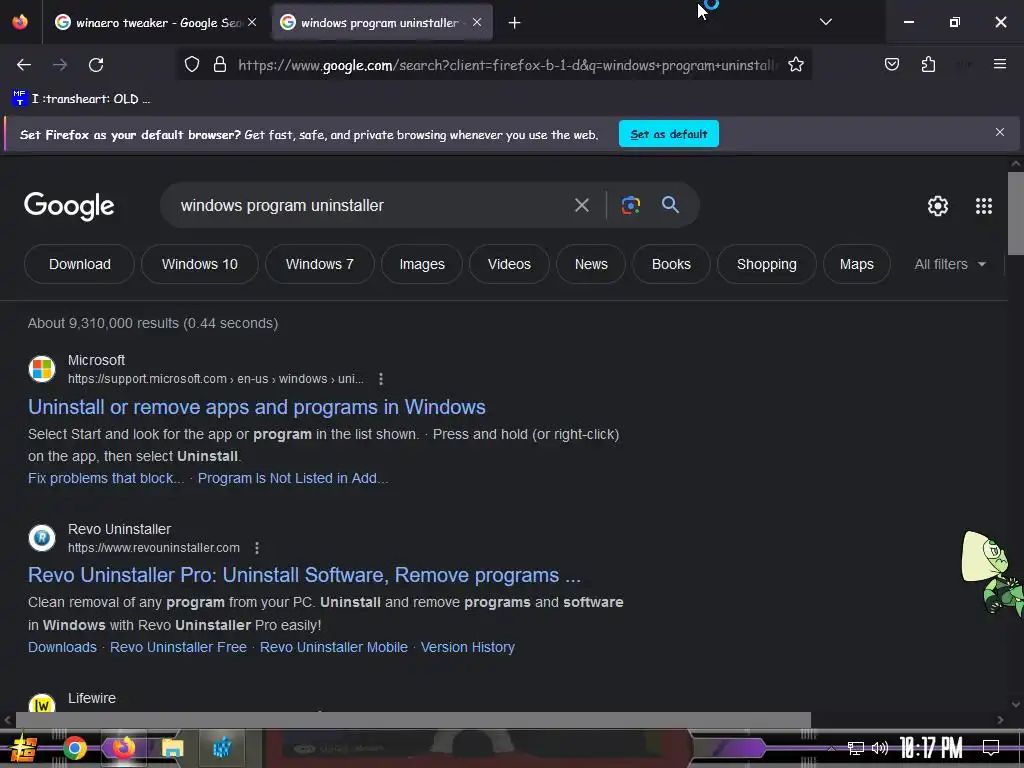
Task: Close the windows program uninstaller tab
Action: pos(477,22)
